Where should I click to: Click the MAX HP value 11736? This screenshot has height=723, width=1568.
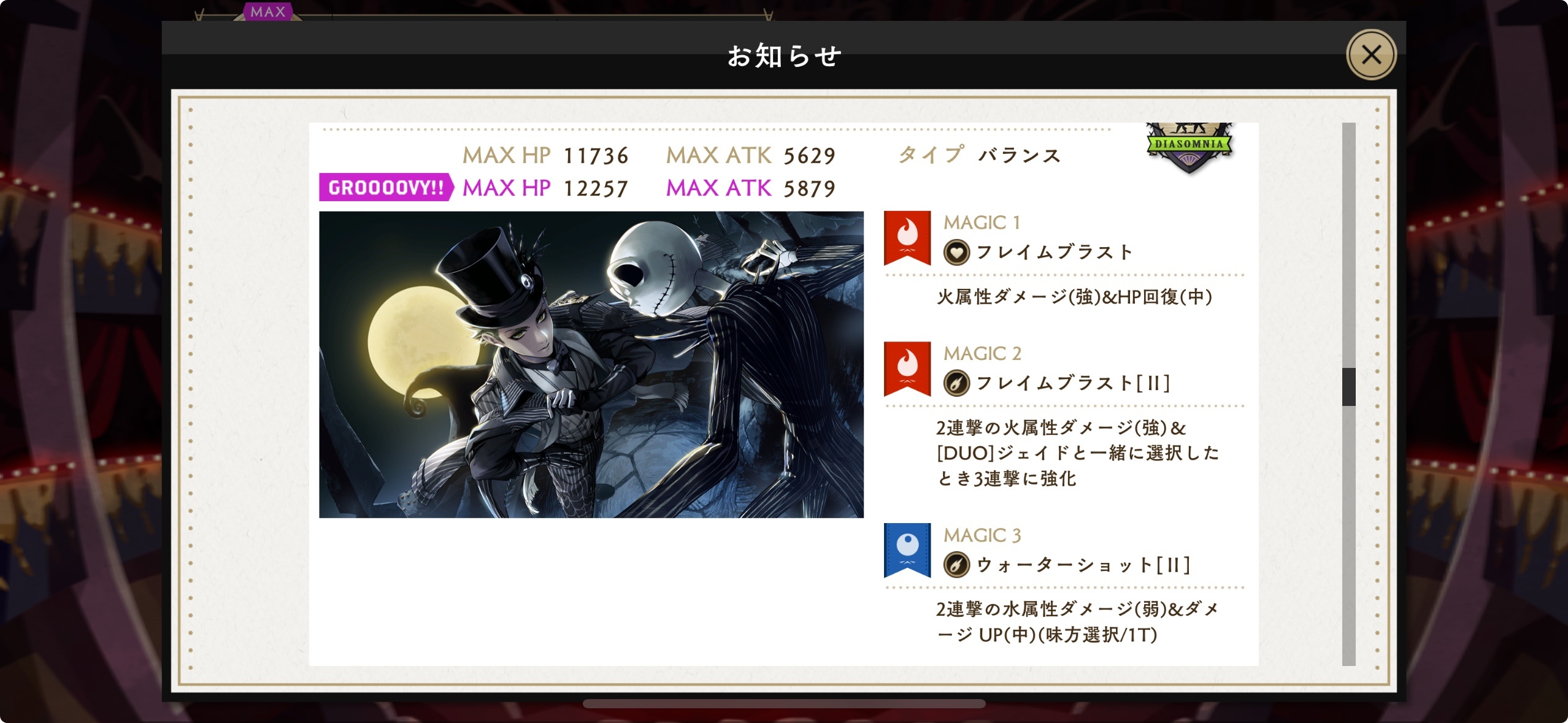tap(596, 156)
